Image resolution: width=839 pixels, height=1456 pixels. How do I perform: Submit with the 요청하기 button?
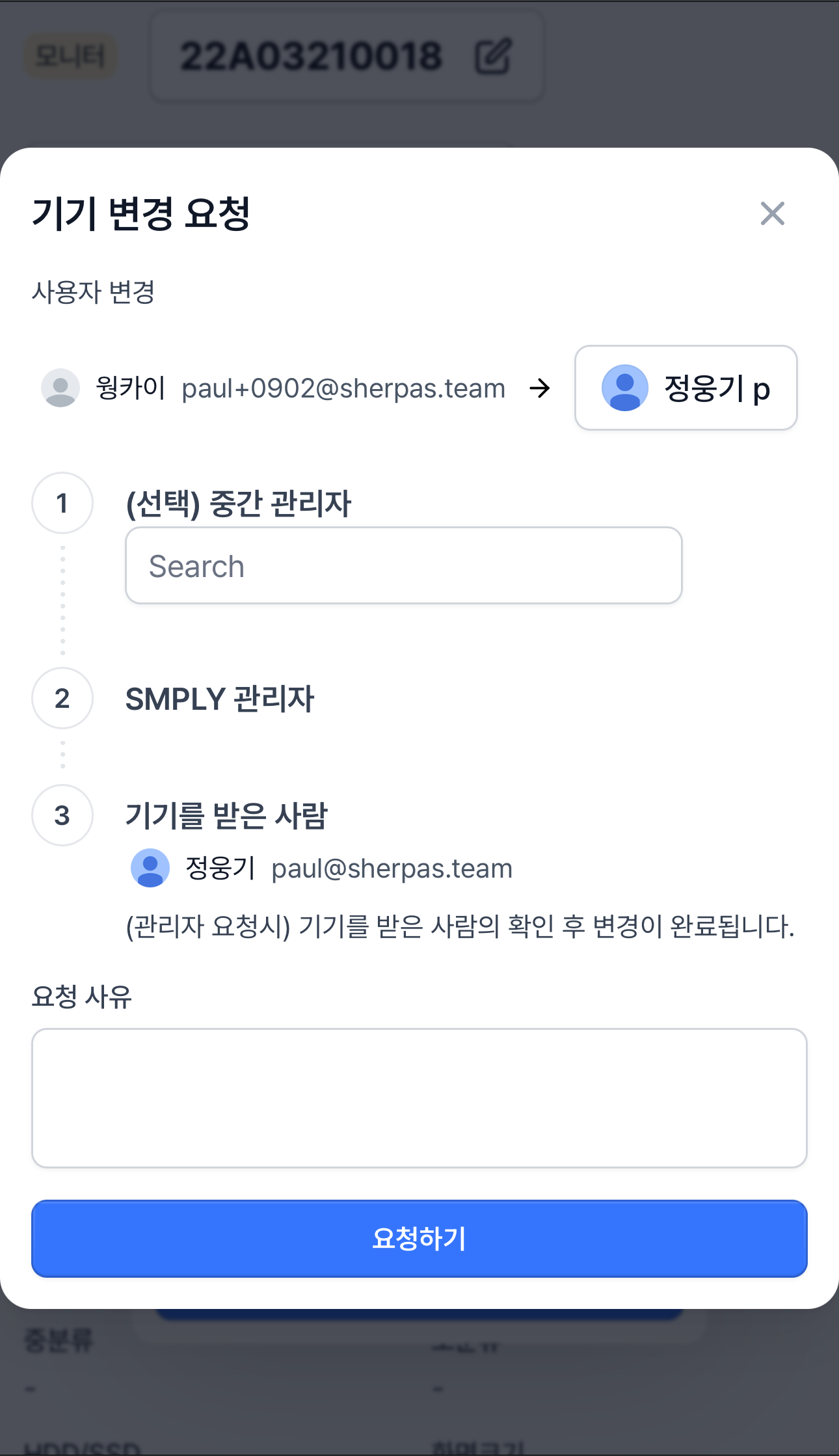(419, 1239)
